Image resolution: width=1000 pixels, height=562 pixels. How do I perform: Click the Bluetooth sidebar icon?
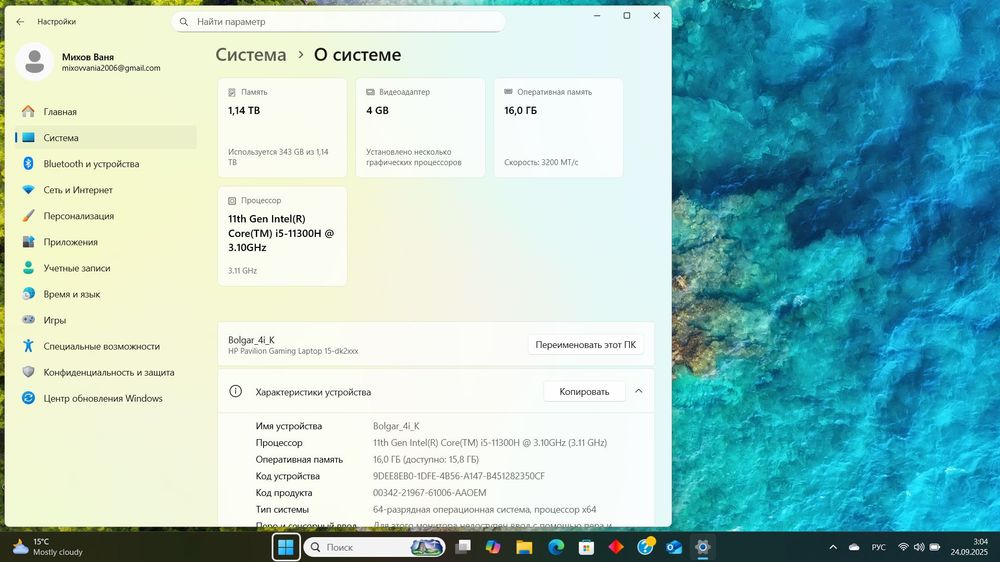point(28,163)
